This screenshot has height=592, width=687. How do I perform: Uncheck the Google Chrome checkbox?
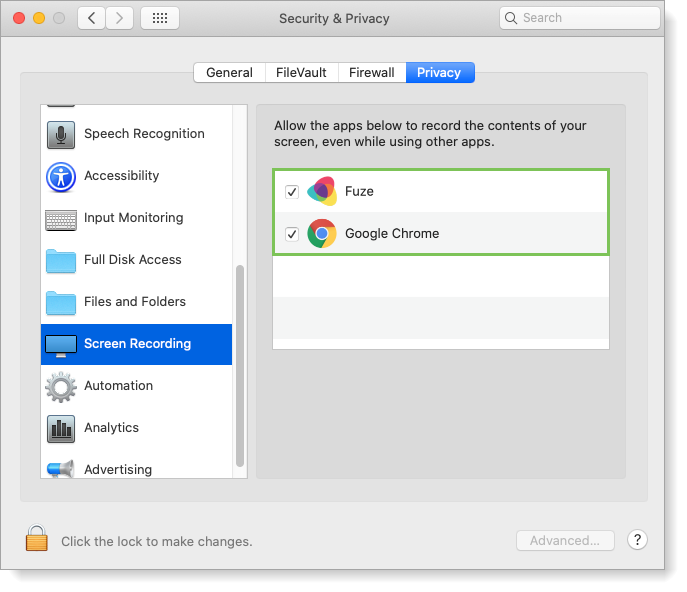tap(292, 234)
